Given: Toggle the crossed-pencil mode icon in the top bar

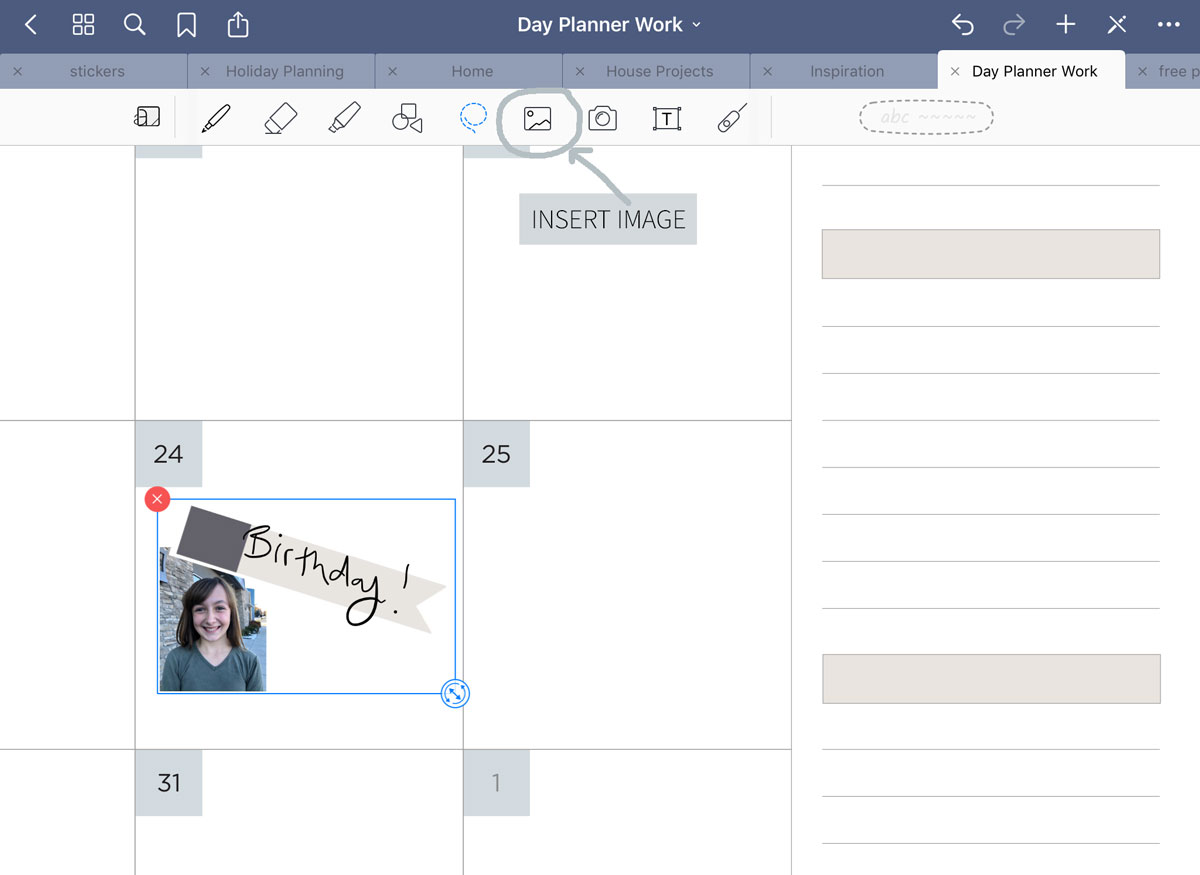Looking at the screenshot, I should (x=1117, y=25).
